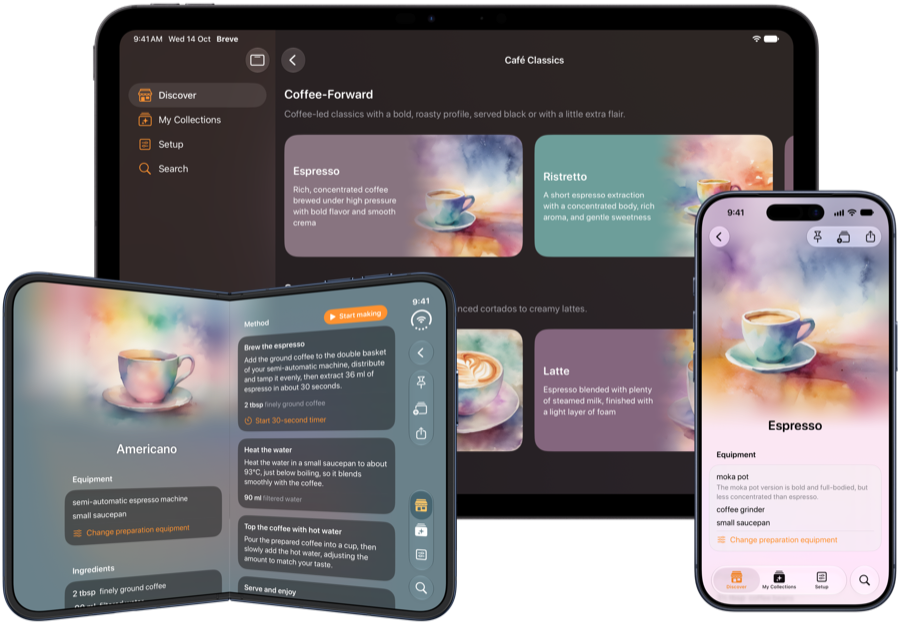Share the Espresso recipe on the iPhone
900x626 pixels.
pos(870,236)
